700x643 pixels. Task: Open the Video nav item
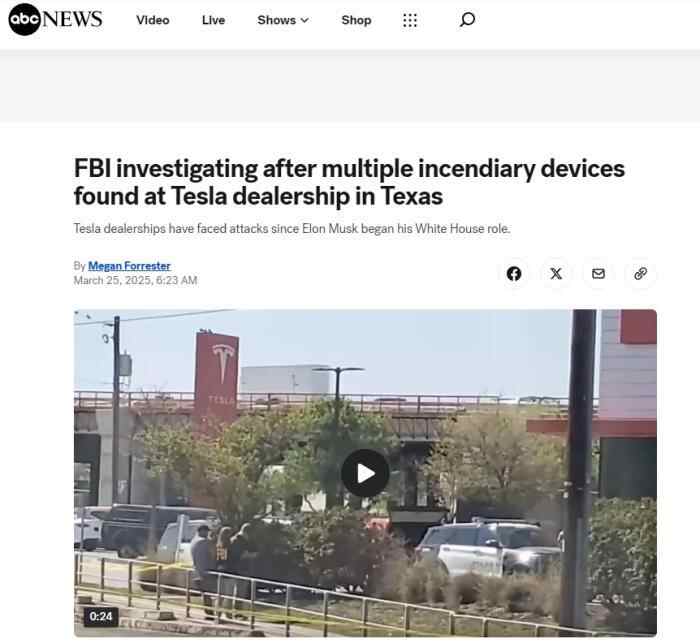pos(153,20)
